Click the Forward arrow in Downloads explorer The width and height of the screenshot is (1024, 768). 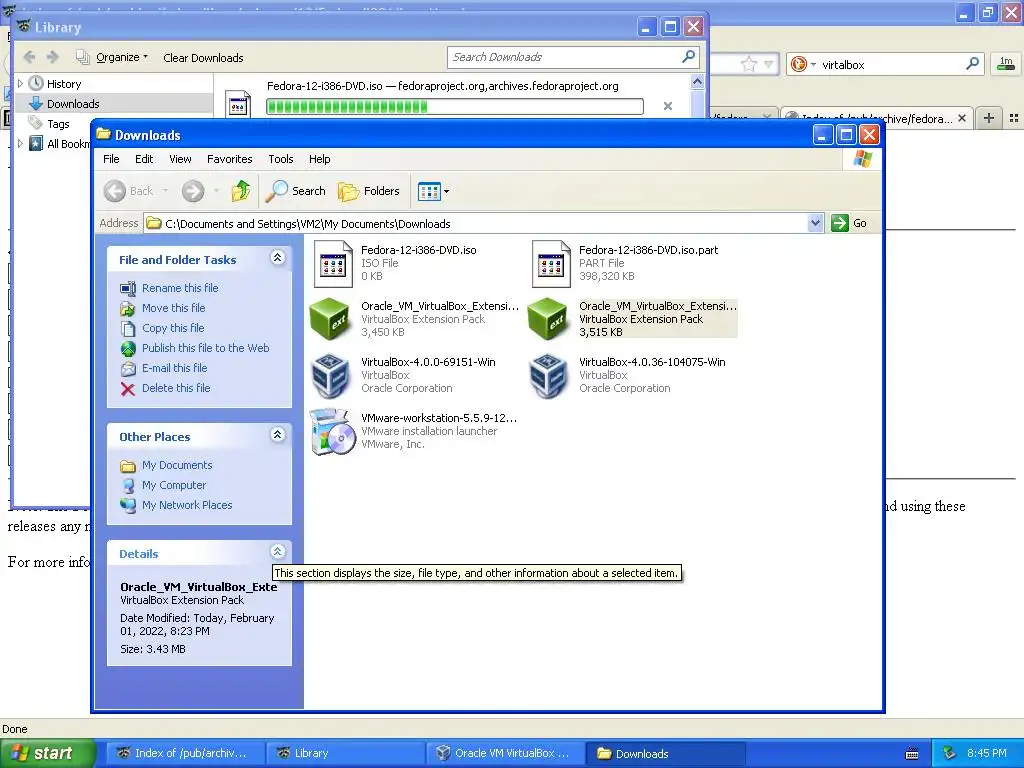(193, 191)
